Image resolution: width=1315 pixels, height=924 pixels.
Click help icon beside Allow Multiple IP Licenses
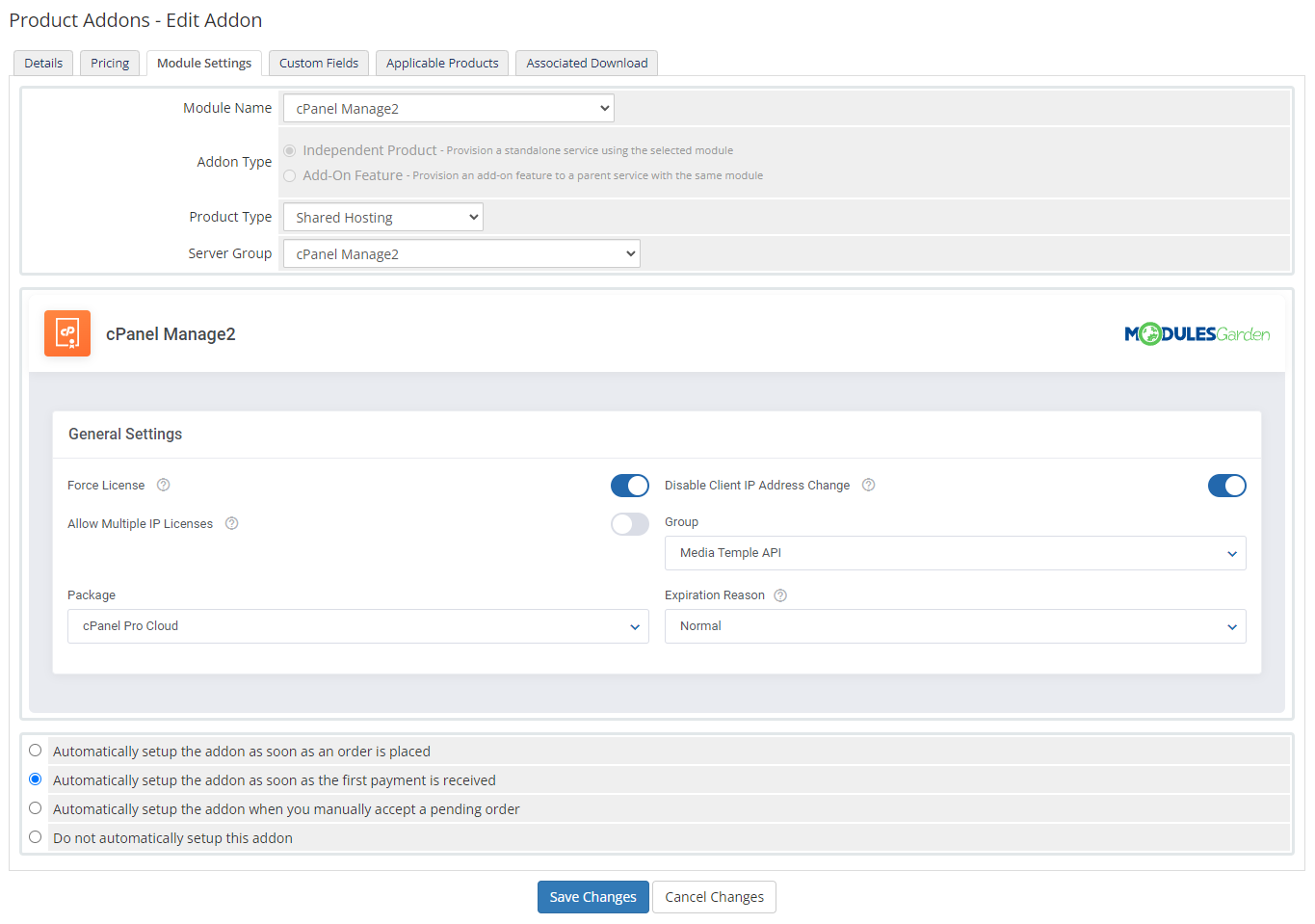tap(231, 522)
